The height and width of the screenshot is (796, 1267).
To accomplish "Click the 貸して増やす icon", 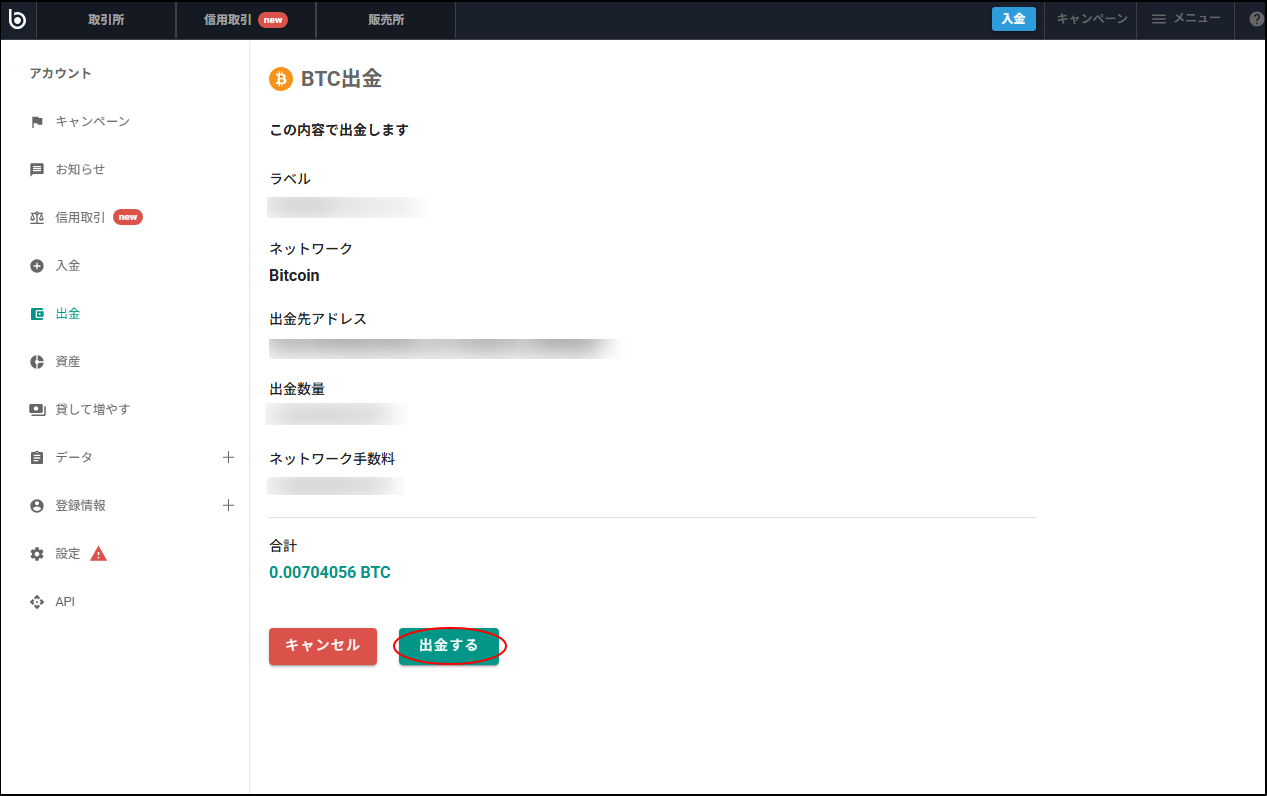I will (x=37, y=409).
